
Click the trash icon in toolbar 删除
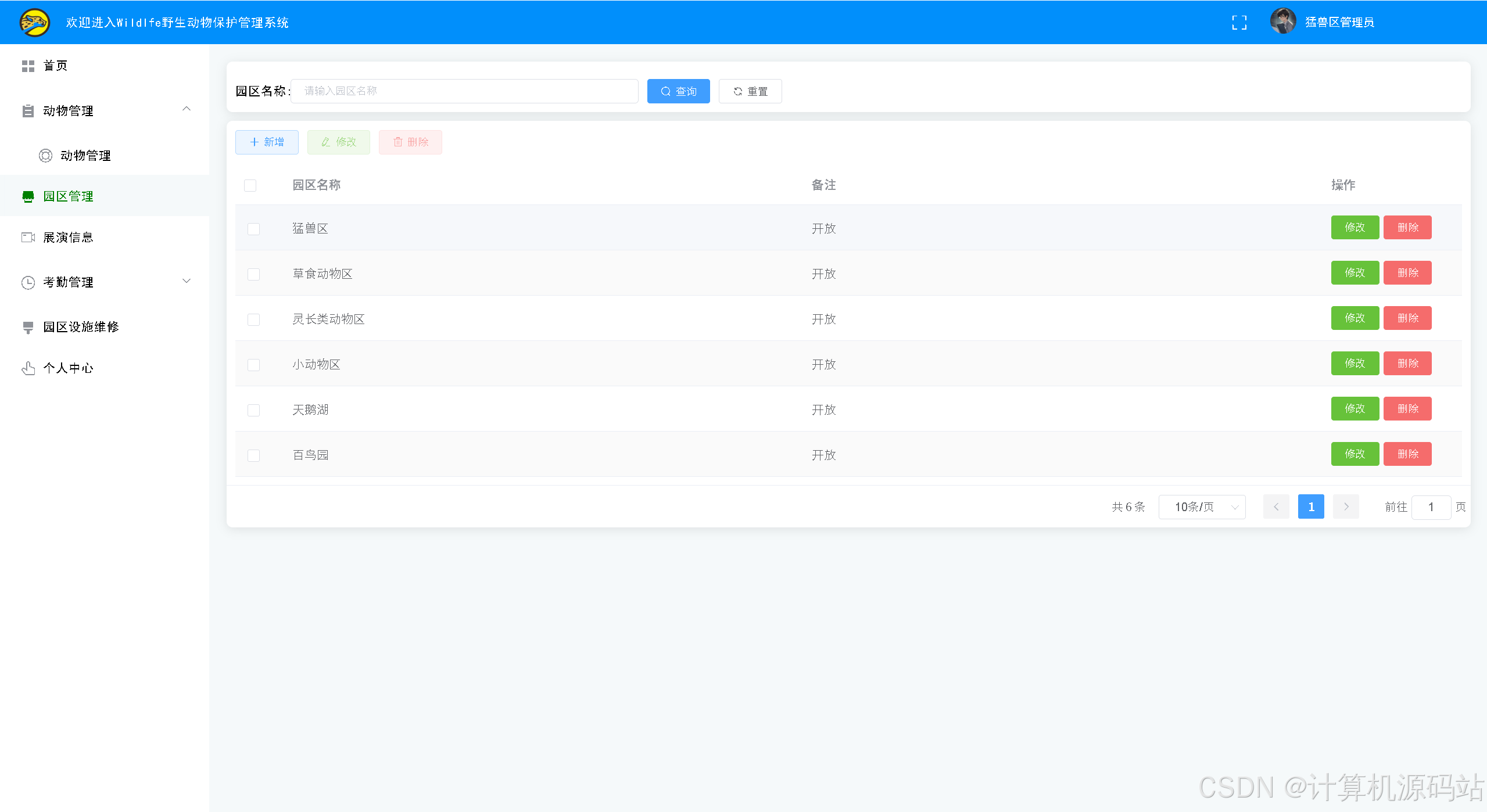coord(398,142)
